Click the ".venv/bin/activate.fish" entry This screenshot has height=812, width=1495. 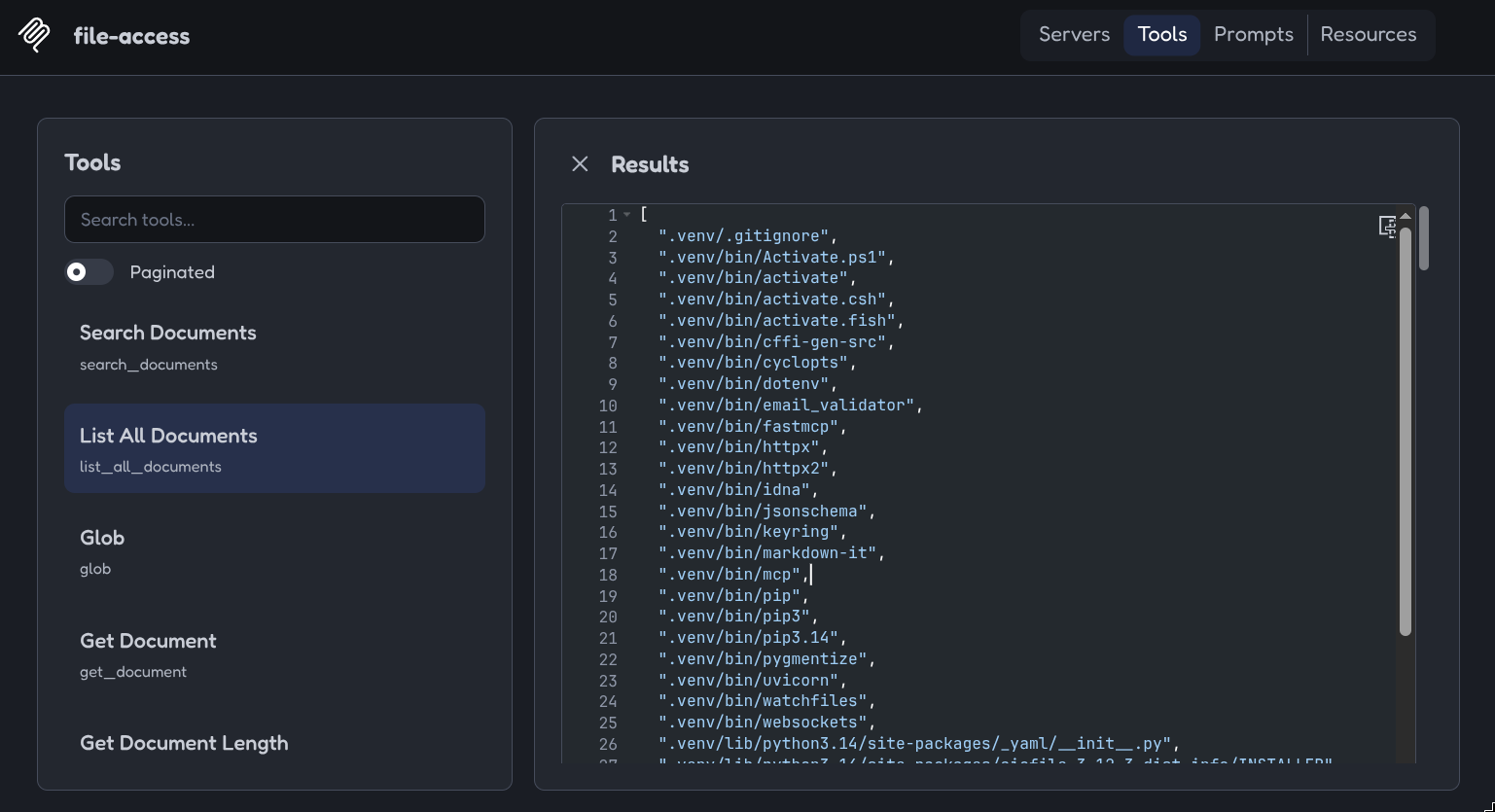pos(781,321)
